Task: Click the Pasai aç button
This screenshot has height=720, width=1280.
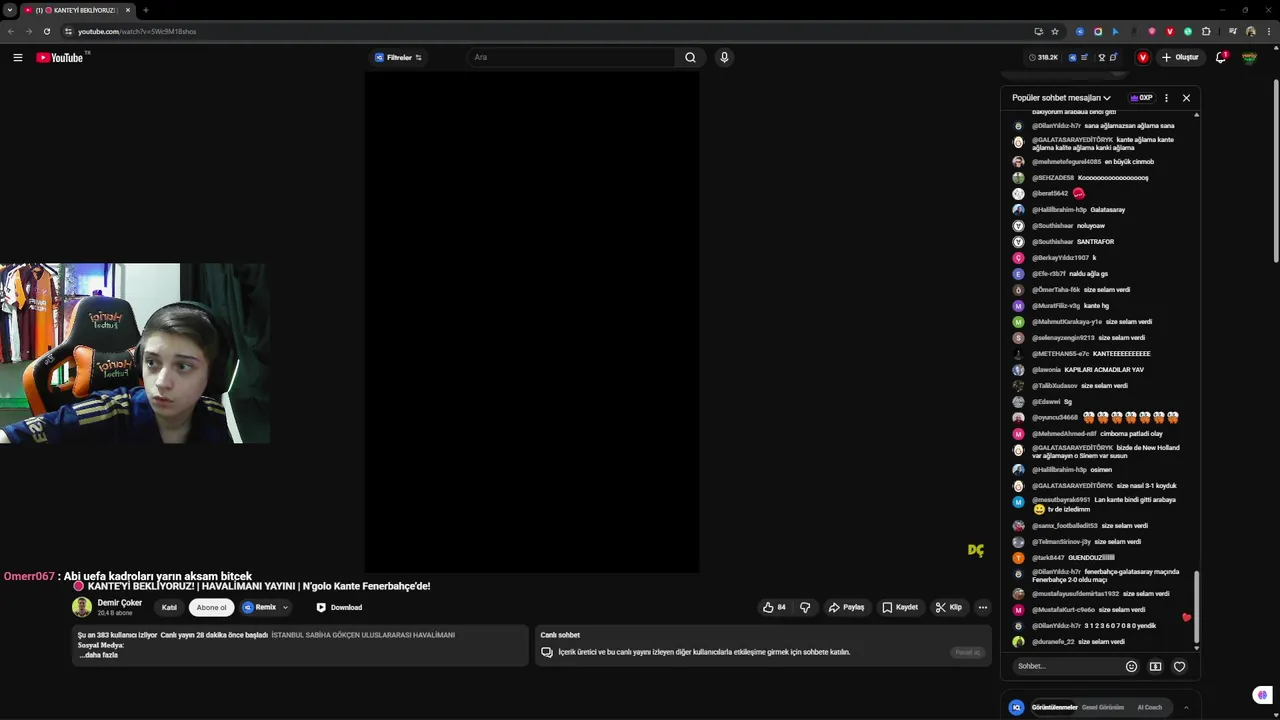Action: [x=967, y=652]
